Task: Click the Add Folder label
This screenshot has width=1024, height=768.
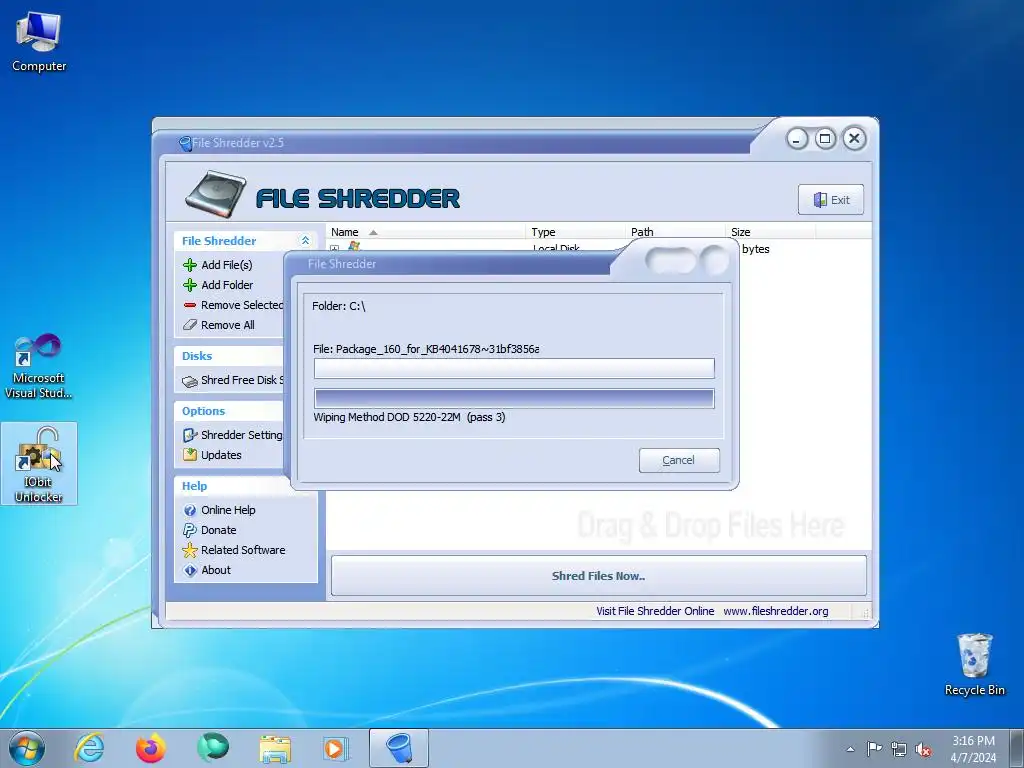Action: pos(227,285)
